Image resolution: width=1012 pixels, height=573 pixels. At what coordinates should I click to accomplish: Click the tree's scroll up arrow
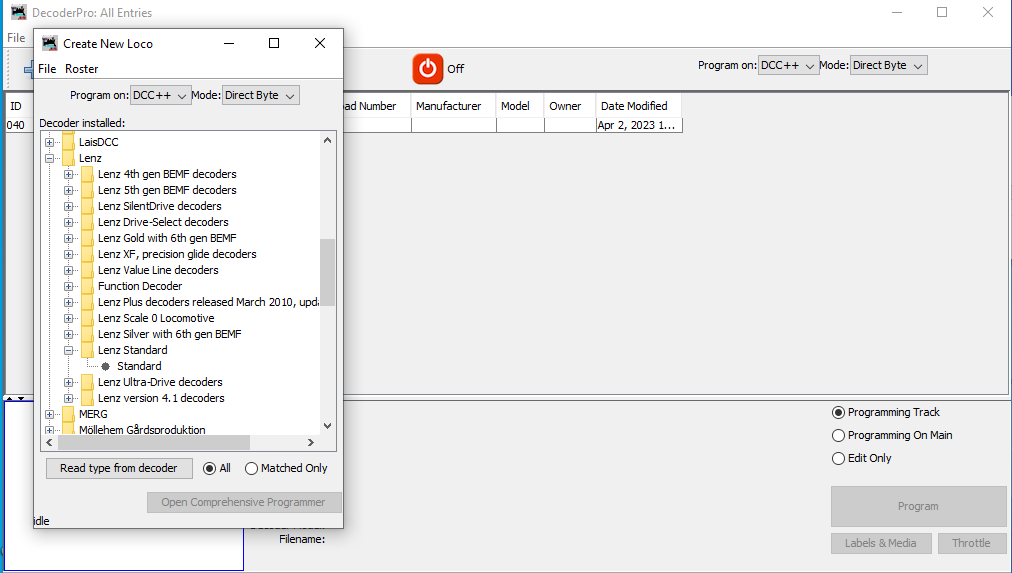point(327,140)
